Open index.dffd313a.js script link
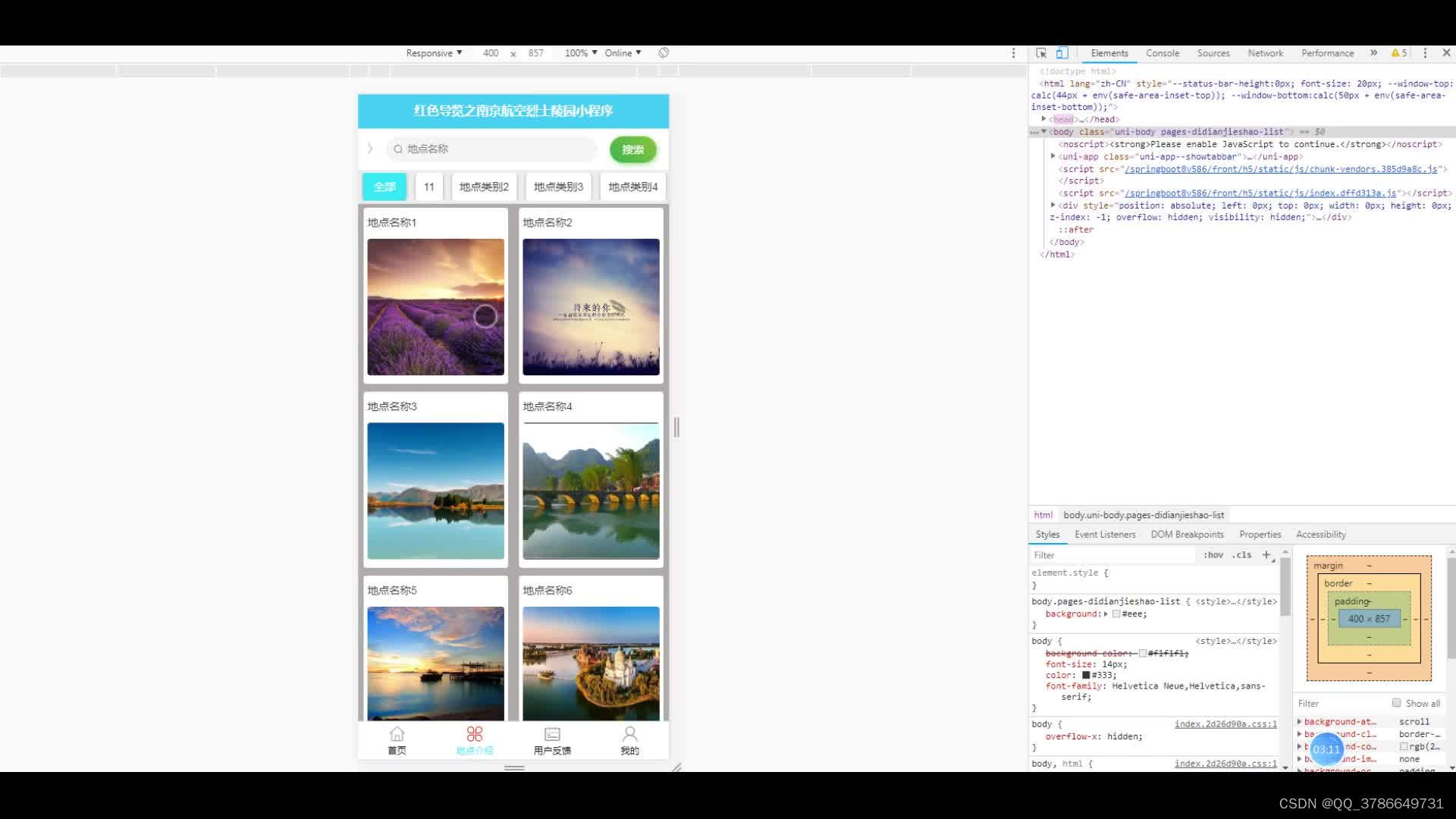Viewport: 1456px width, 819px height. click(x=1260, y=193)
